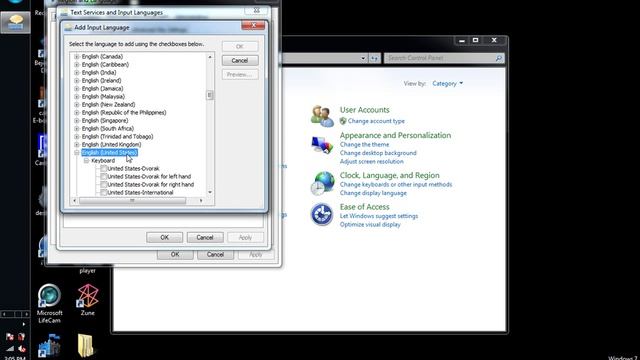Open Change account type link

point(376,121)
